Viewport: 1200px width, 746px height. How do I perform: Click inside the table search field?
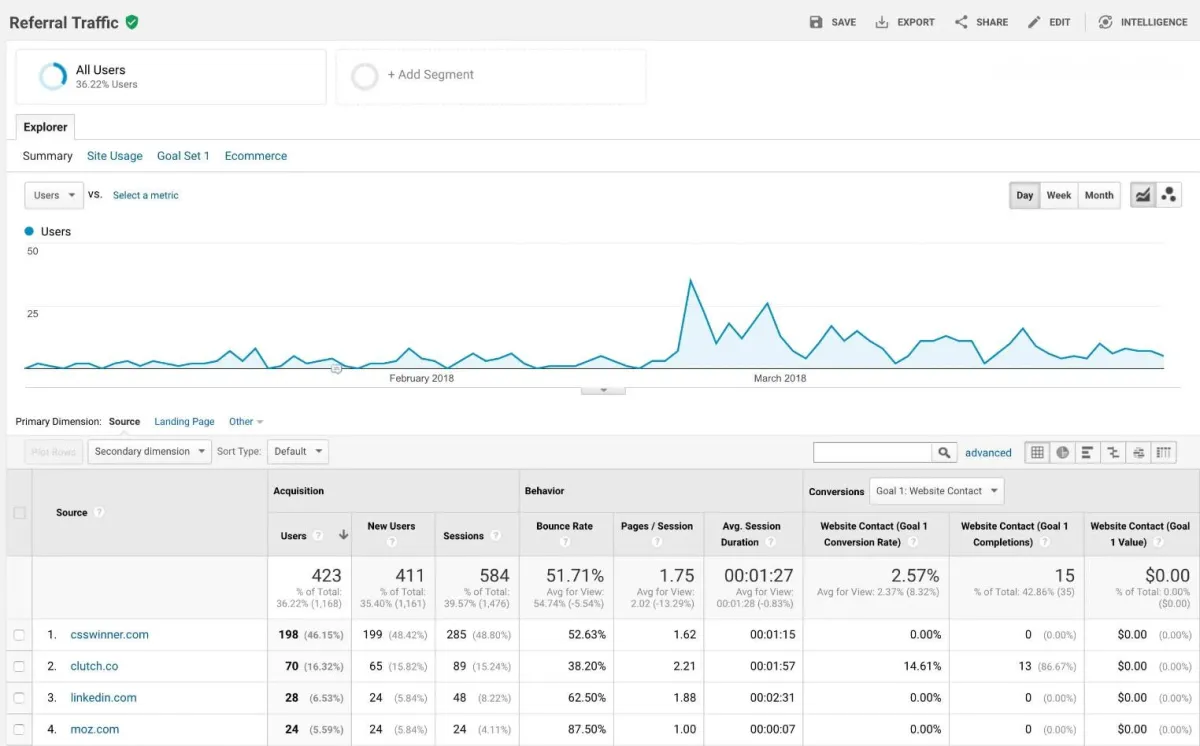click(873, 453)
